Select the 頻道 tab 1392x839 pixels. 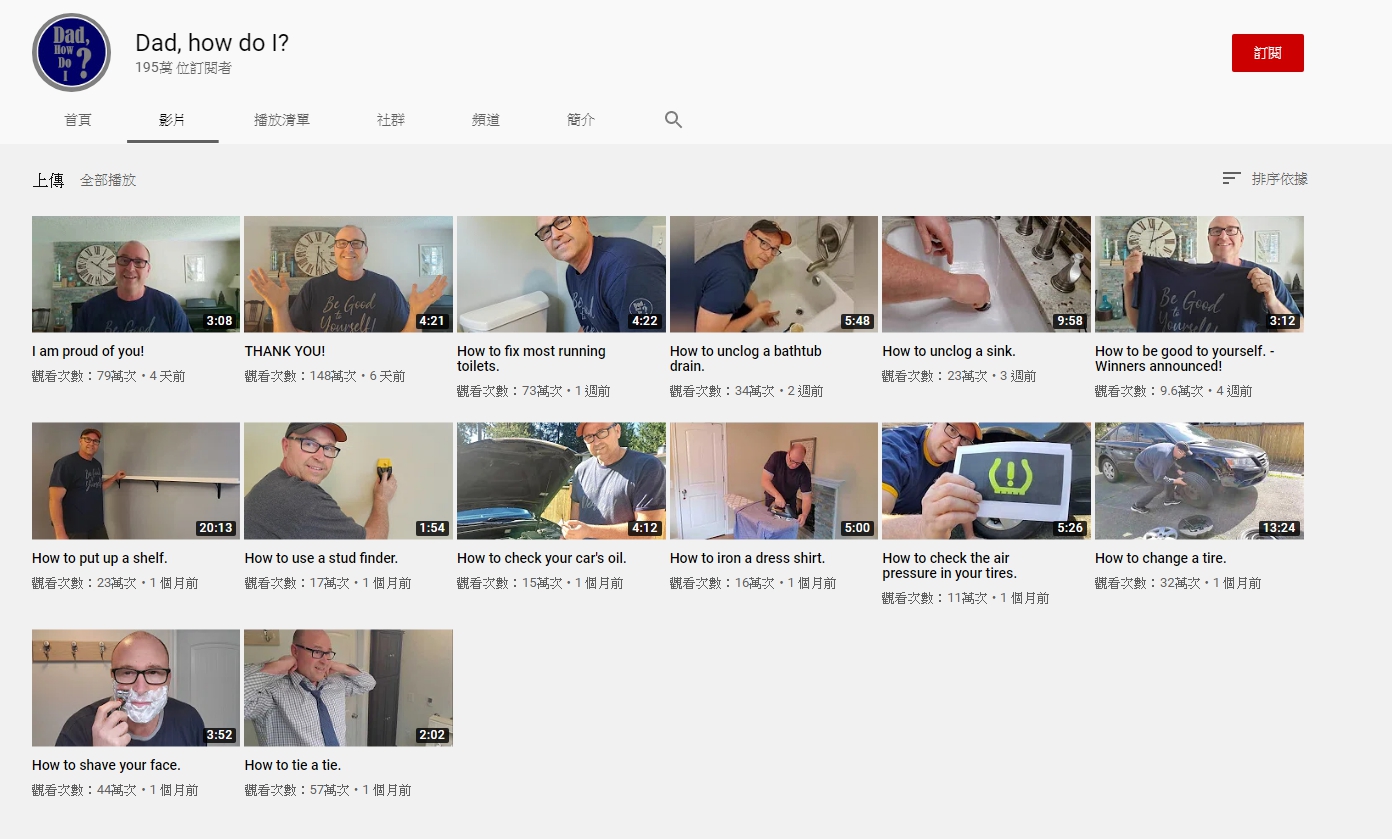pos(486,120)
